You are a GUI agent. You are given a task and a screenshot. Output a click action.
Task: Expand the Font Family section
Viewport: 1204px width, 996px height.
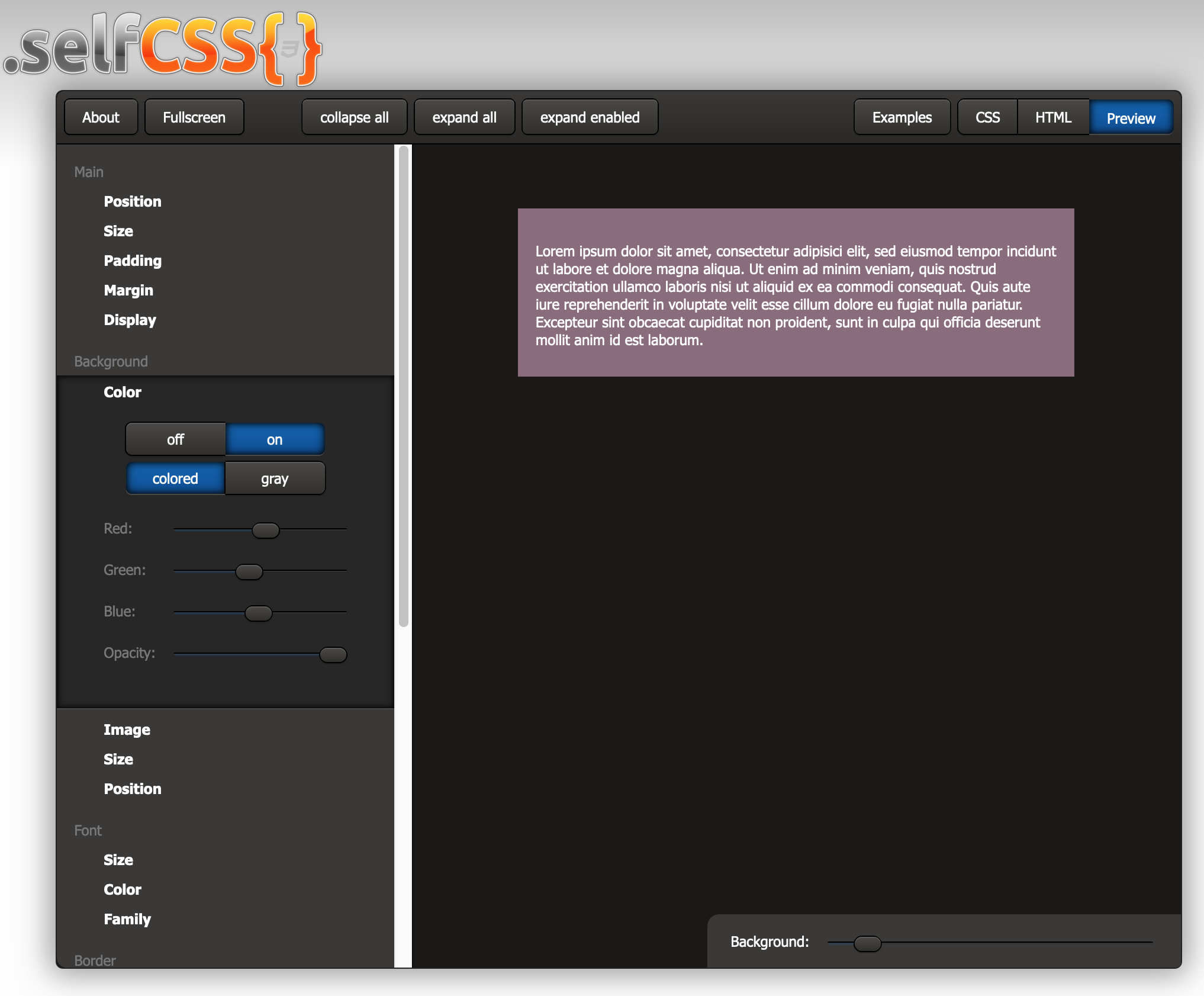pos(127,919)
